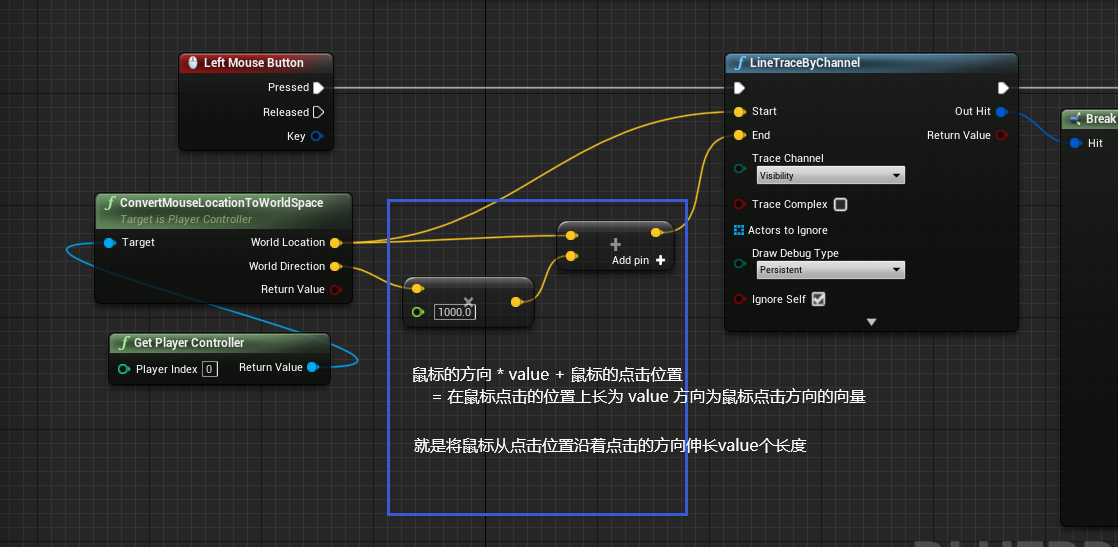Open the Trace Channel Visibility dropdown
The width and height of the screenshot is (1118, 547).
point(831,175)
